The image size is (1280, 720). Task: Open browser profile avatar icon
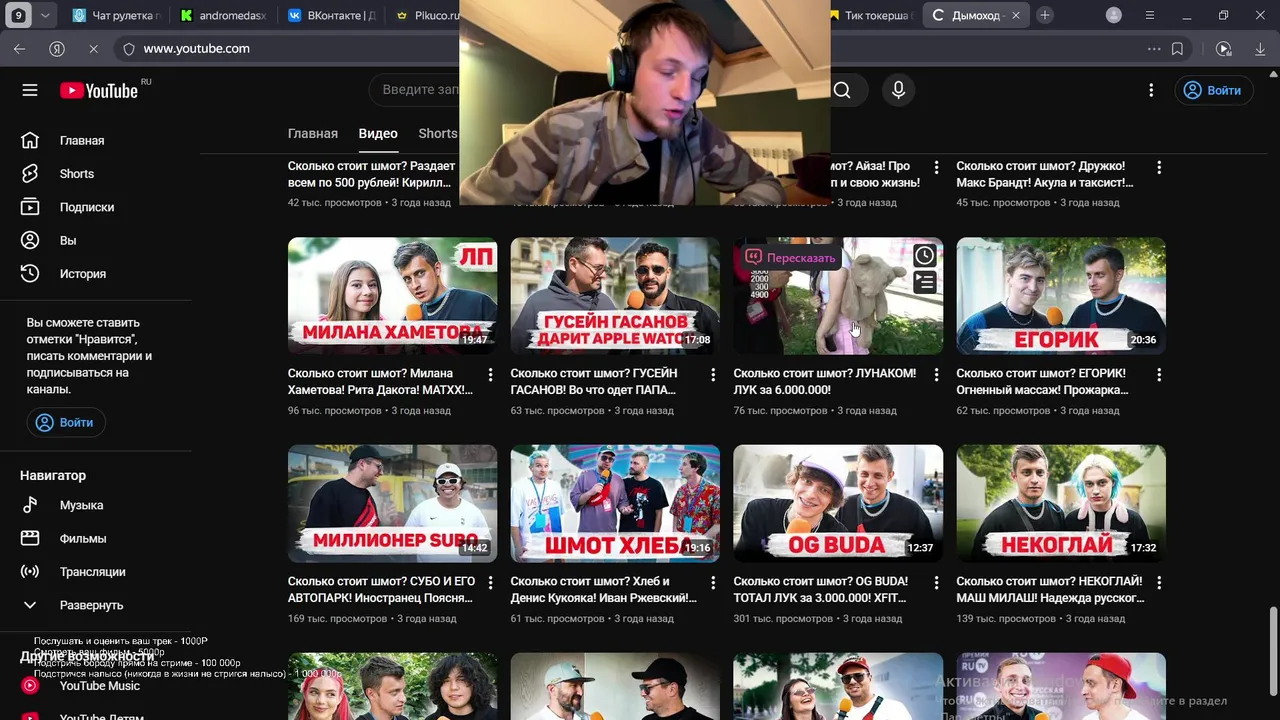click(1114, 15)
